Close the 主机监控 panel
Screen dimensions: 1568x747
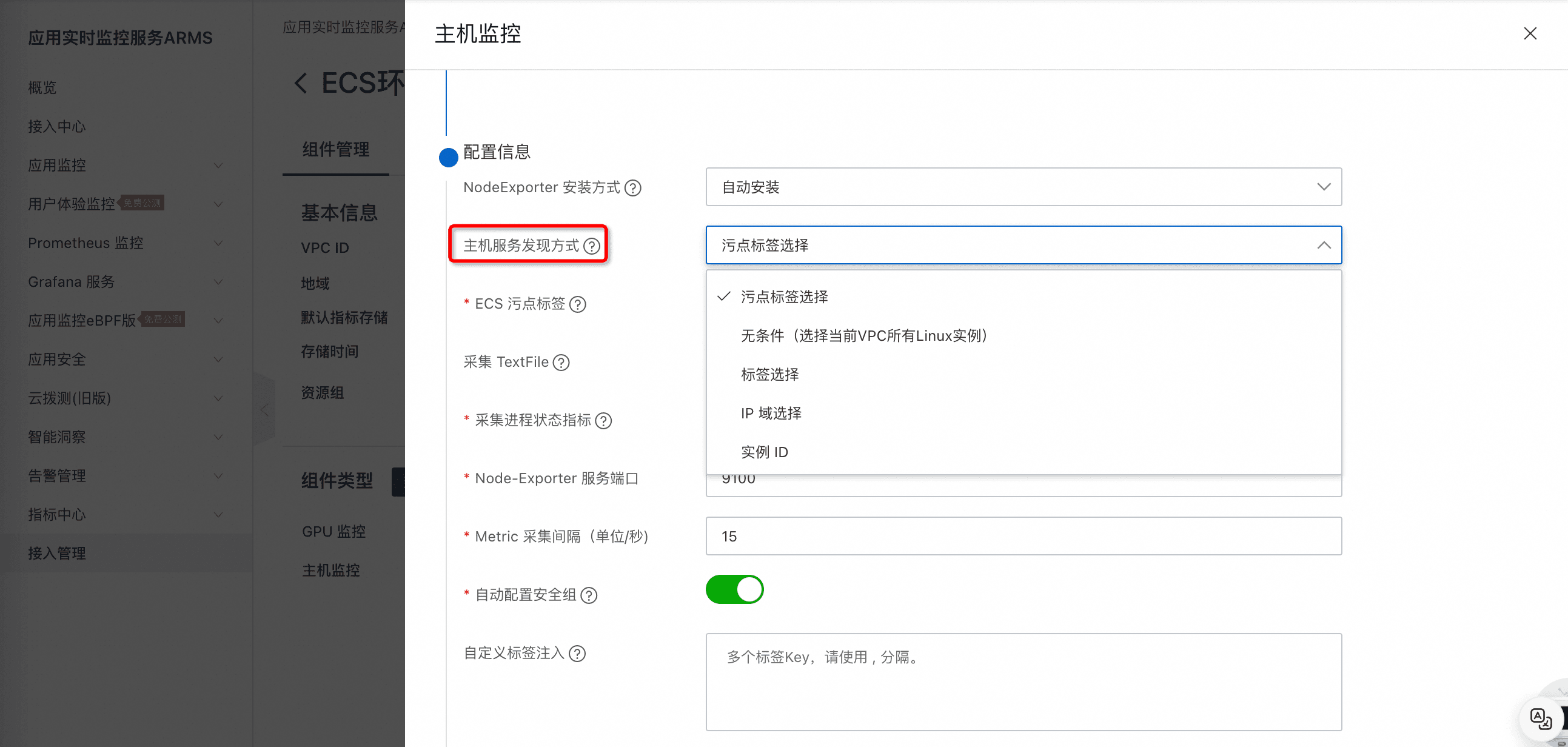1530,33
